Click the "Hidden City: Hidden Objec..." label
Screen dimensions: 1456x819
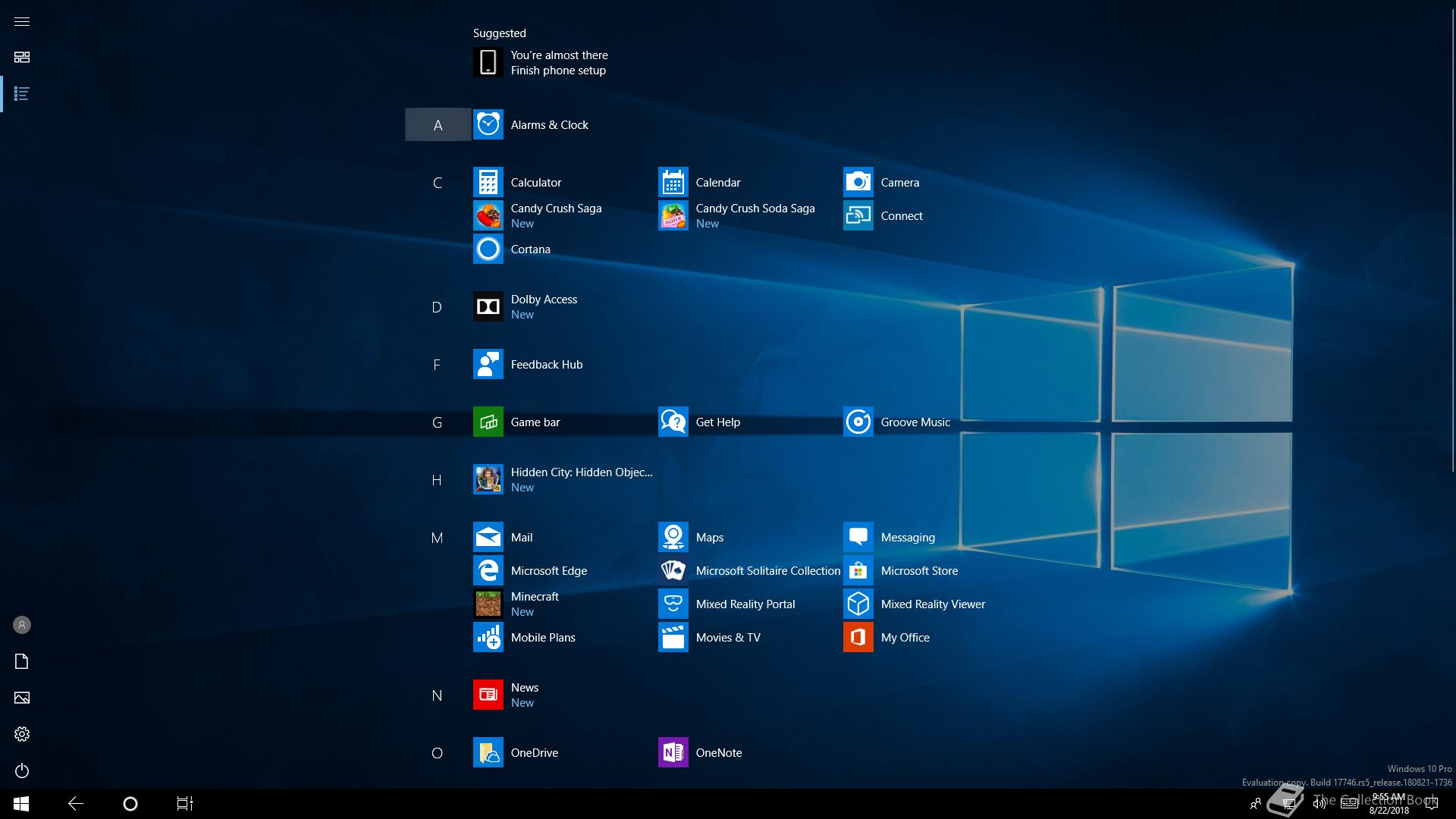pyautogui.click(x=582, y=472)
